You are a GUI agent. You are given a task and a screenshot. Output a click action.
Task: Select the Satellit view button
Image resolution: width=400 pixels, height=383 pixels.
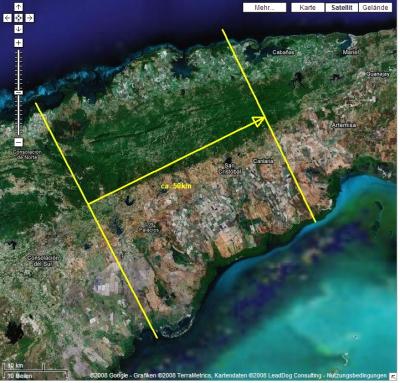[342, 8]
